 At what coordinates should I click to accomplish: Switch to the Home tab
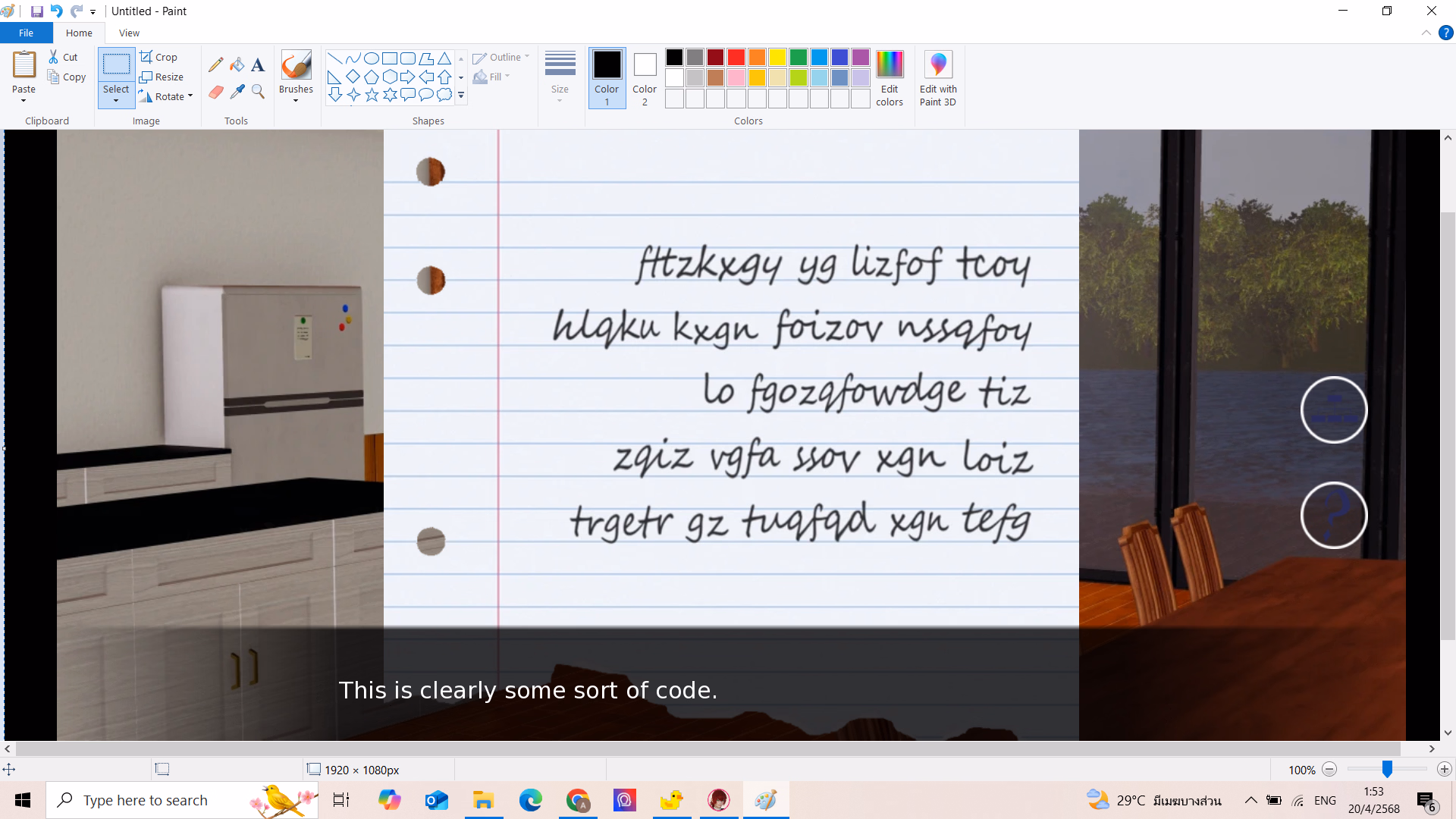point(79,33)
